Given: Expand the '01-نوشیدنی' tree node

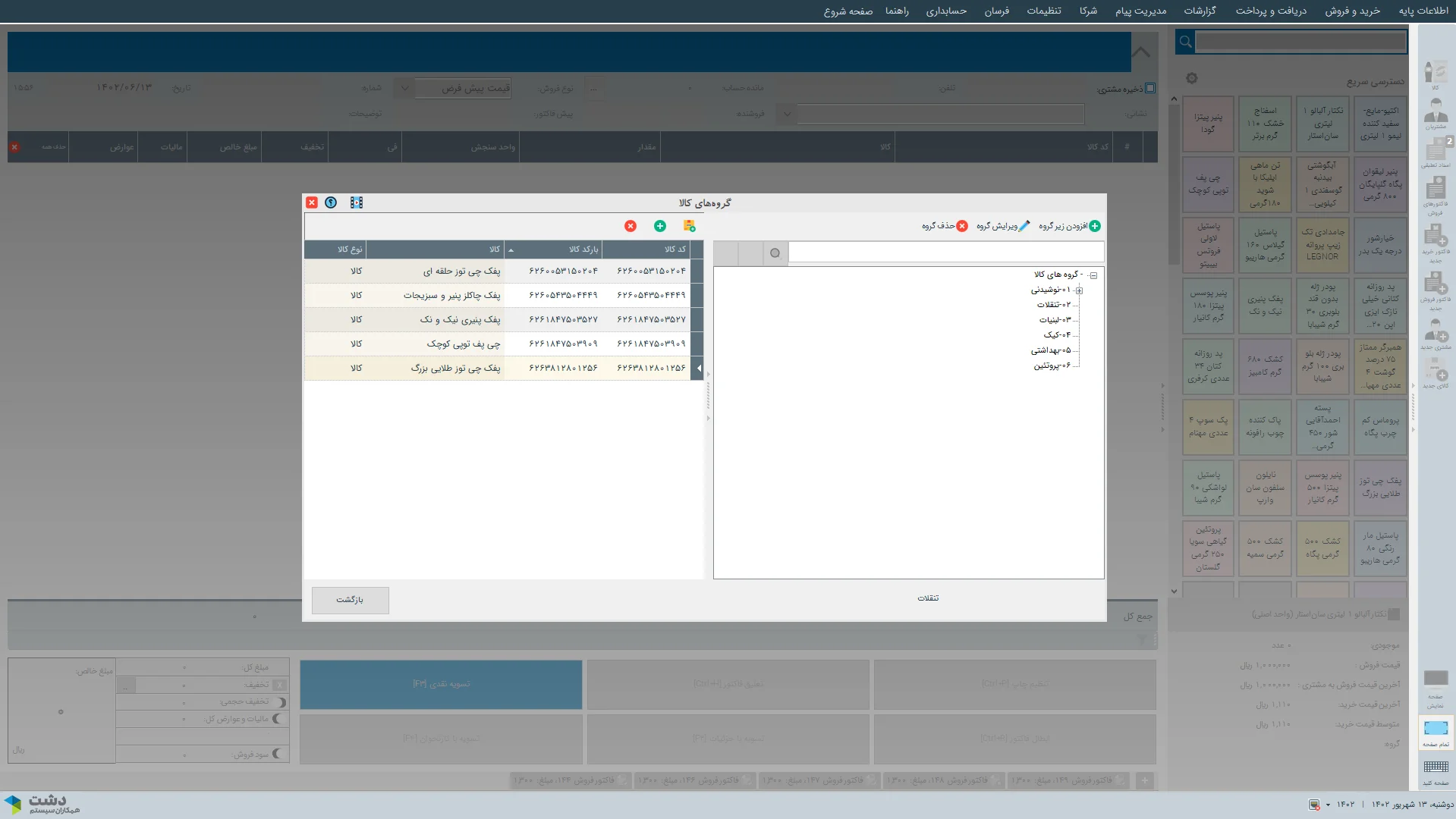Looking at the screenshot, I should pyautogui.click(x=1079, y=290).
